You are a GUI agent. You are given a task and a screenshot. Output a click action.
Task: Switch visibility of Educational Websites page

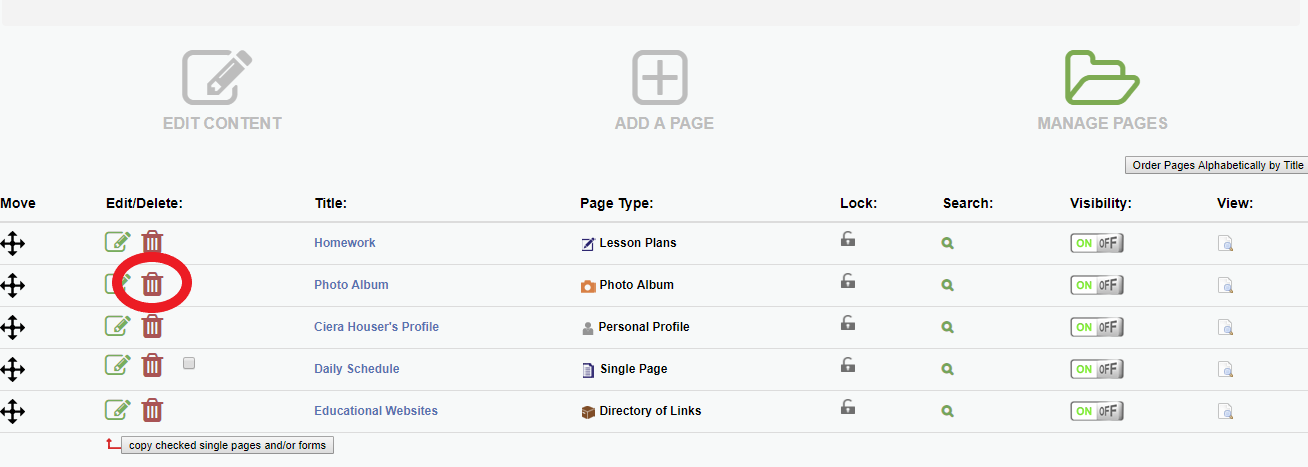1096,411
